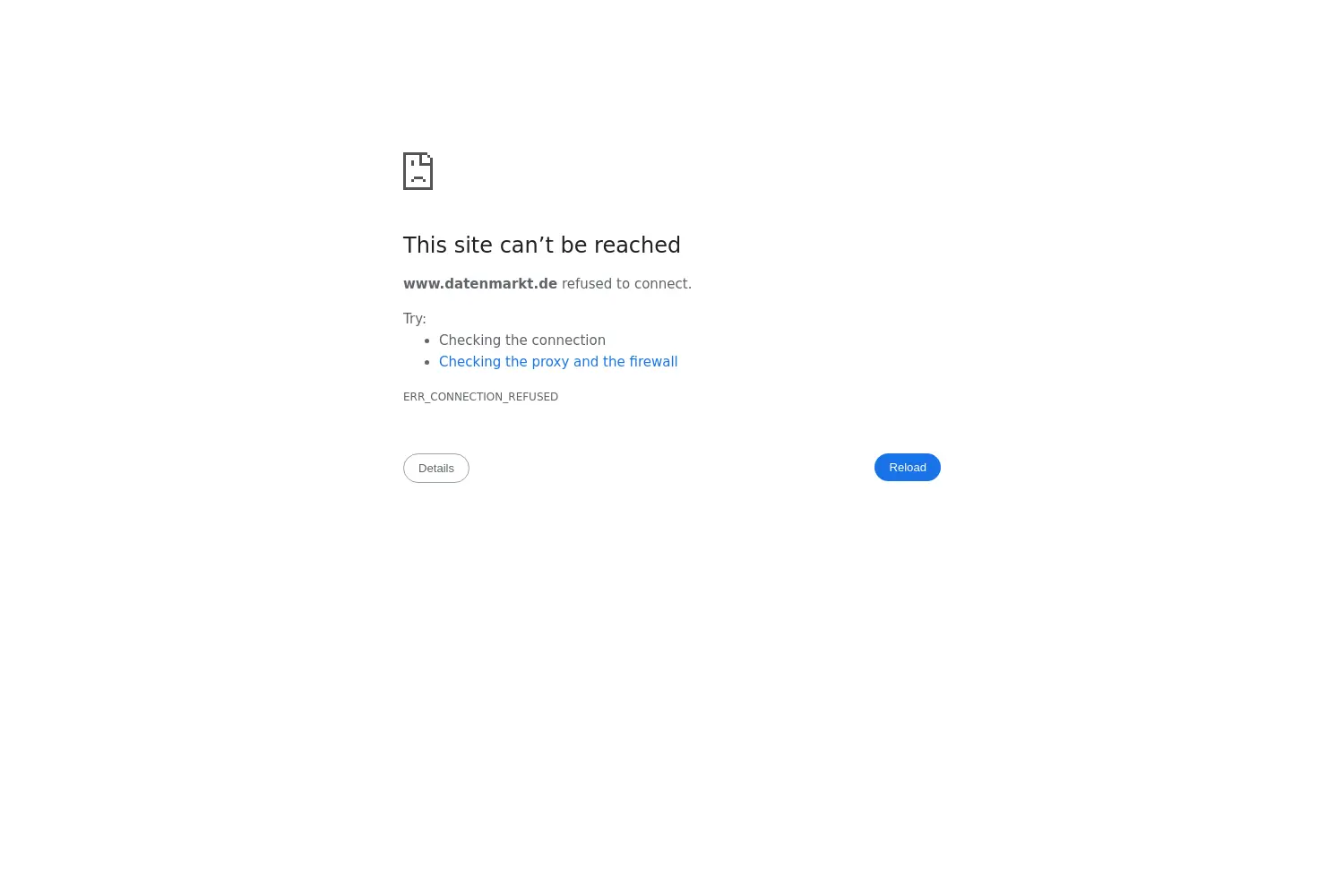Open the Details section

436,468
